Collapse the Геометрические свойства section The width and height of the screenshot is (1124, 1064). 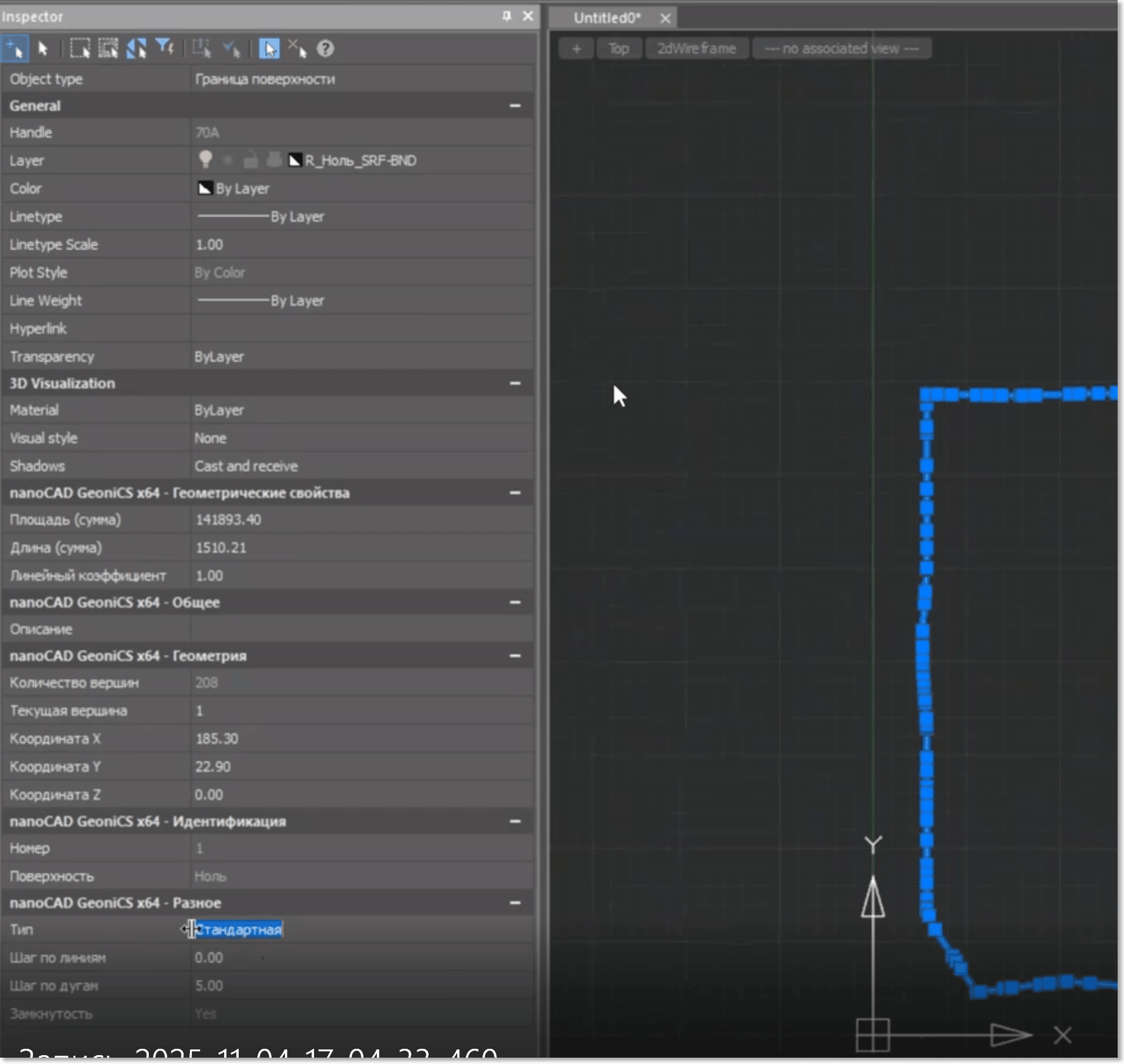point(515,493)
